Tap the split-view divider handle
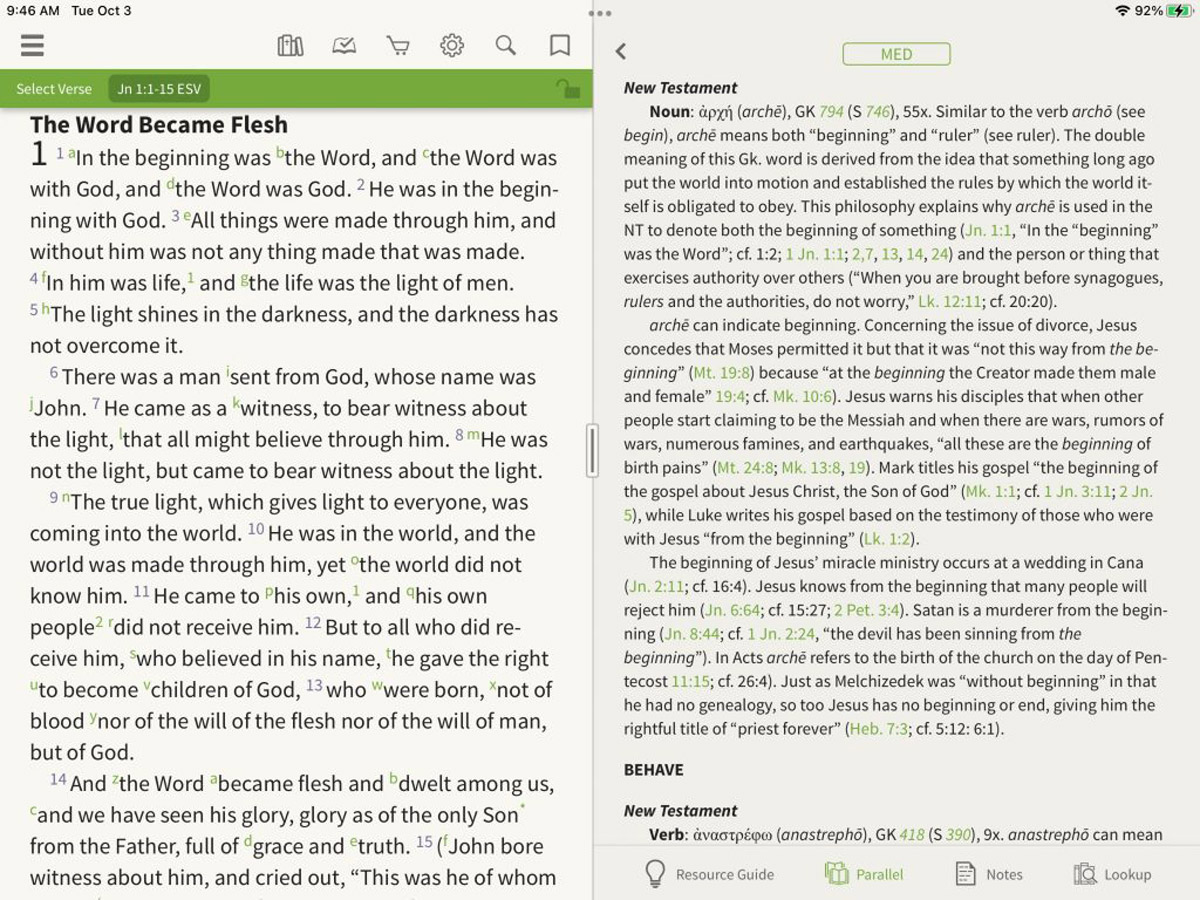Image resolution: width=1200 pixels, height=900 pixels. coord(592,451)
